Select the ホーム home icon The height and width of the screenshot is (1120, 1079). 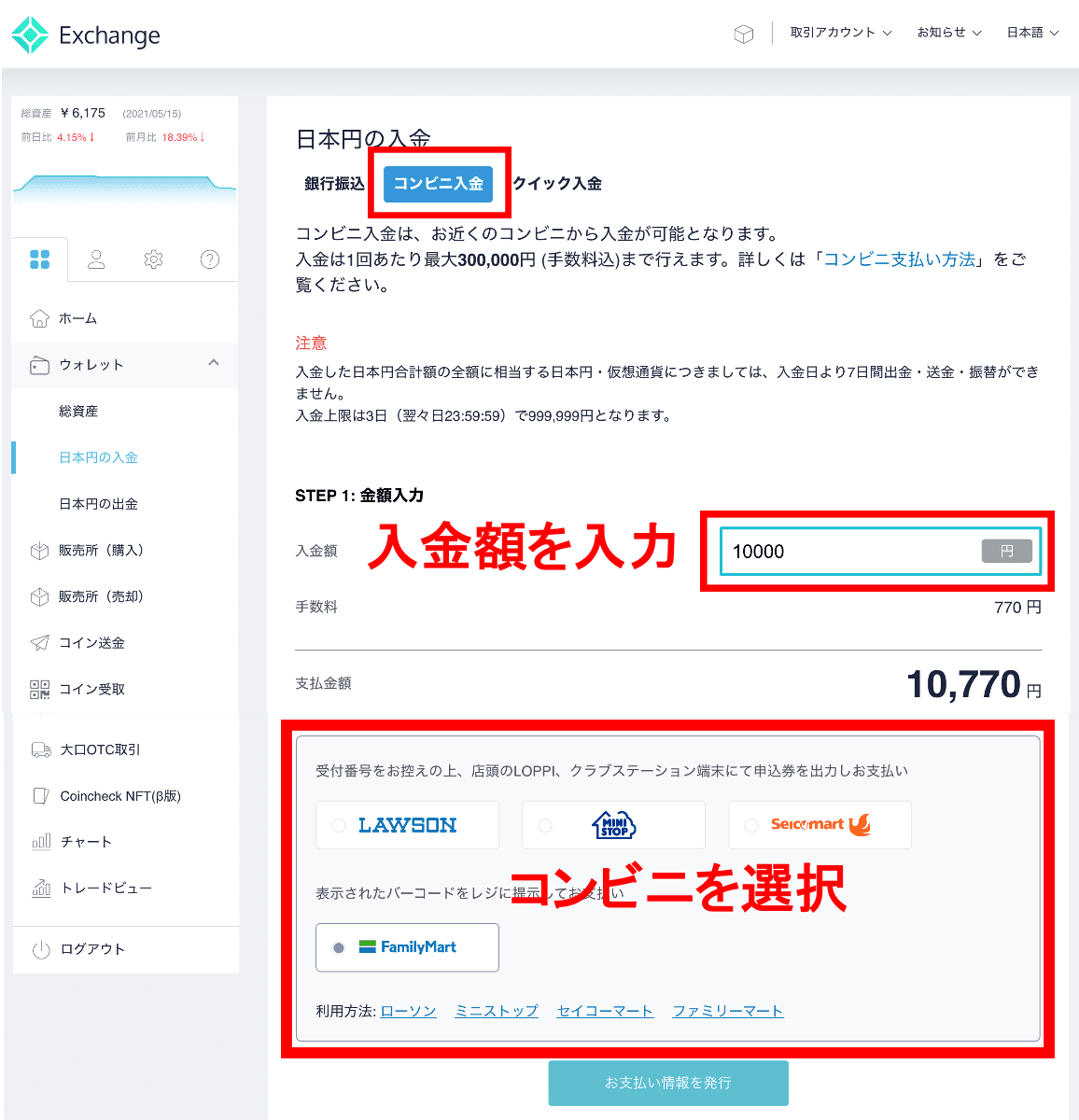(x=39, y=317)
